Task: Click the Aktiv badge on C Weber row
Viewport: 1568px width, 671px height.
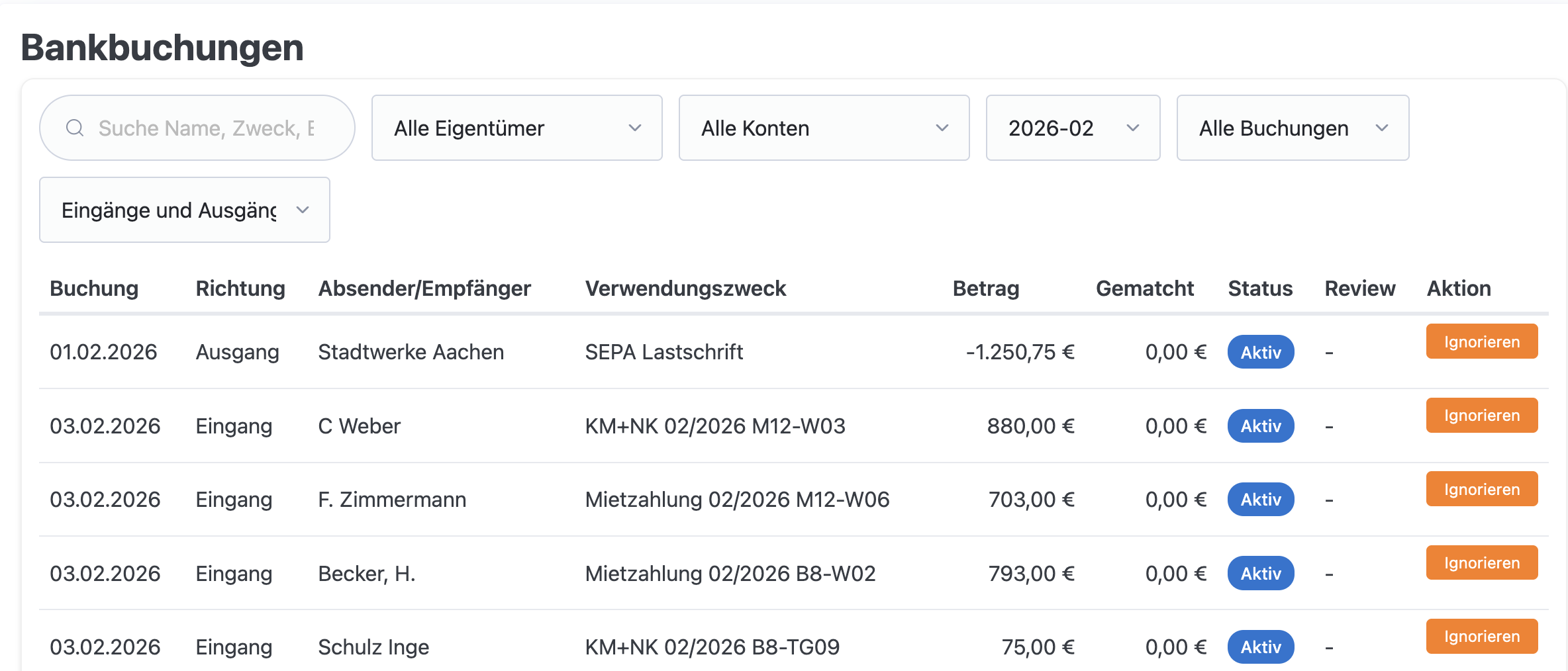Action: (1260, 425)
